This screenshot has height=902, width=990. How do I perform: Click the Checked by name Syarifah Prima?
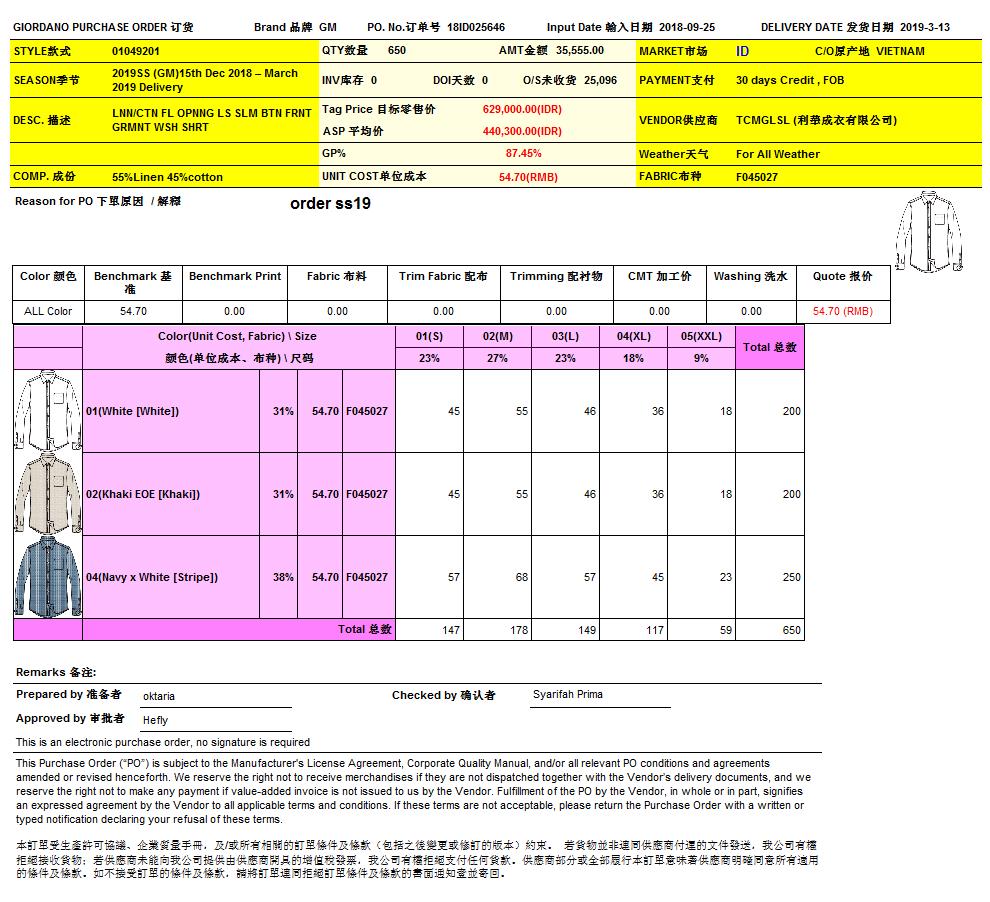pos(568,694)
